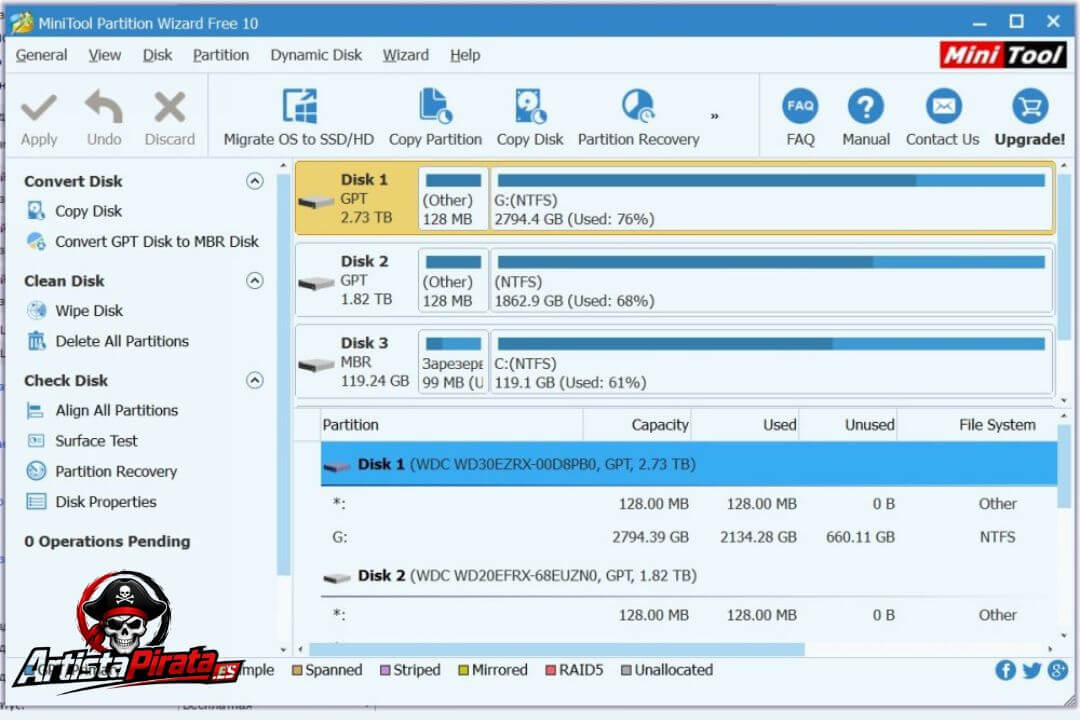This screenshot has height=720, width=1080.
Task: Open the Copy Disk toolbar tool
Action: click(x=530, y=118)
